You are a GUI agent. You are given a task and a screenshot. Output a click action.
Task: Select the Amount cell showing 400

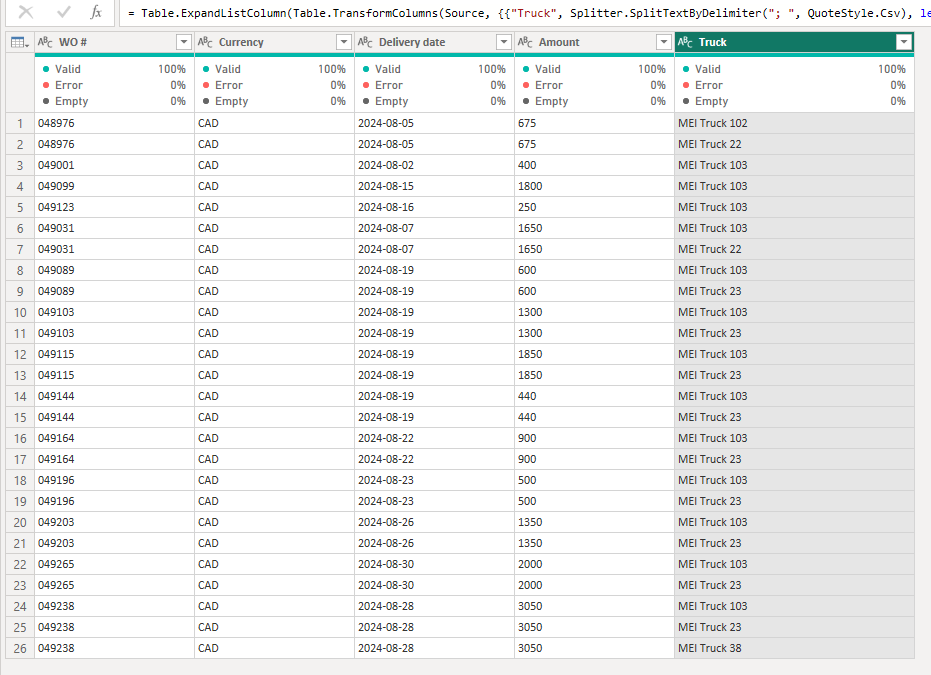click(x=594, y=165)
